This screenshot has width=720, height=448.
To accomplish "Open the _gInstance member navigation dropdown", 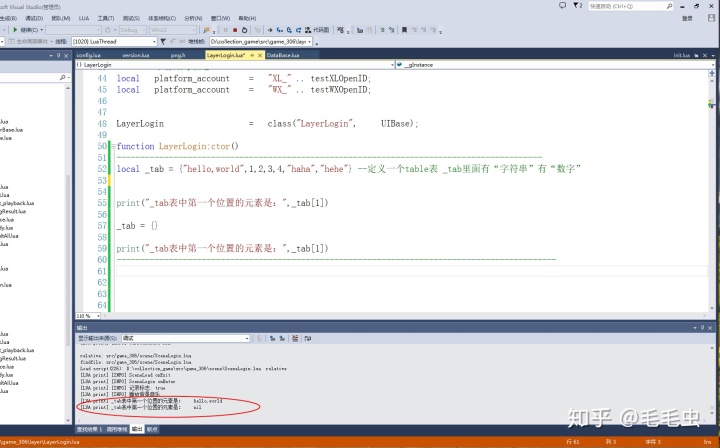I will coord(712,65).
